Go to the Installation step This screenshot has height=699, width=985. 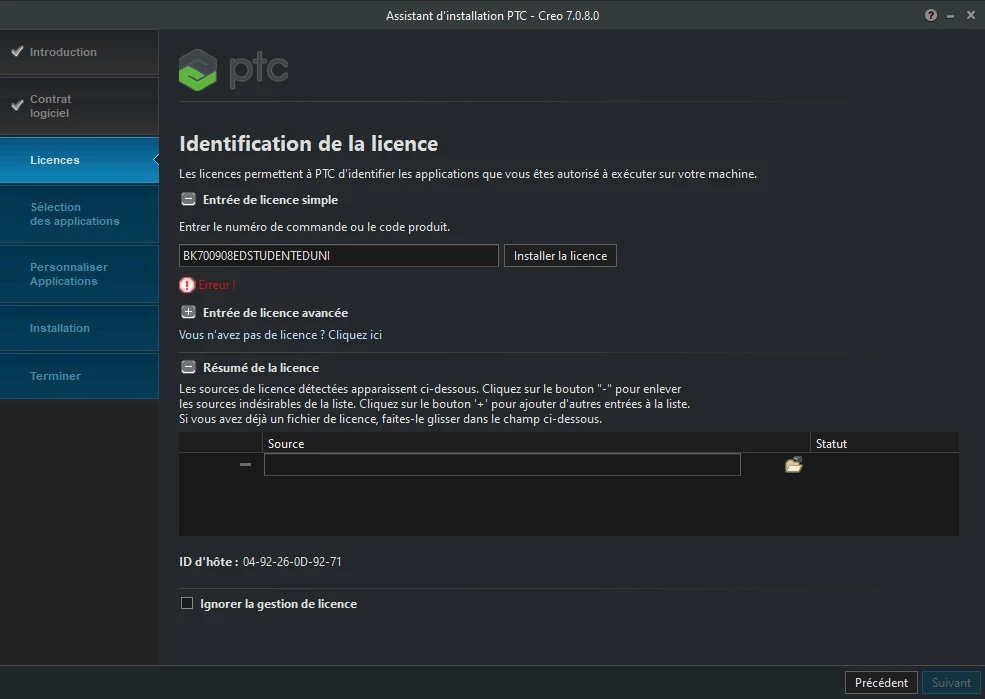pyautogui.click(x=79, y=328)
